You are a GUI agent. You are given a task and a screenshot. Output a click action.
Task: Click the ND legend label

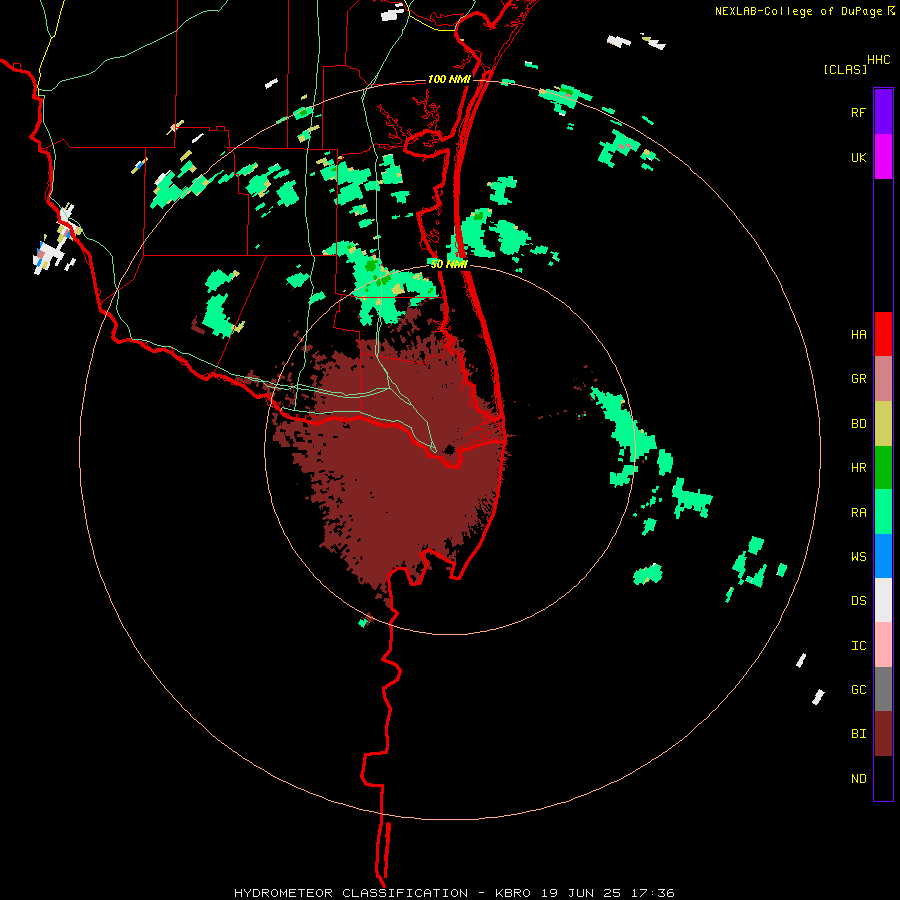[x=858, y=779]
